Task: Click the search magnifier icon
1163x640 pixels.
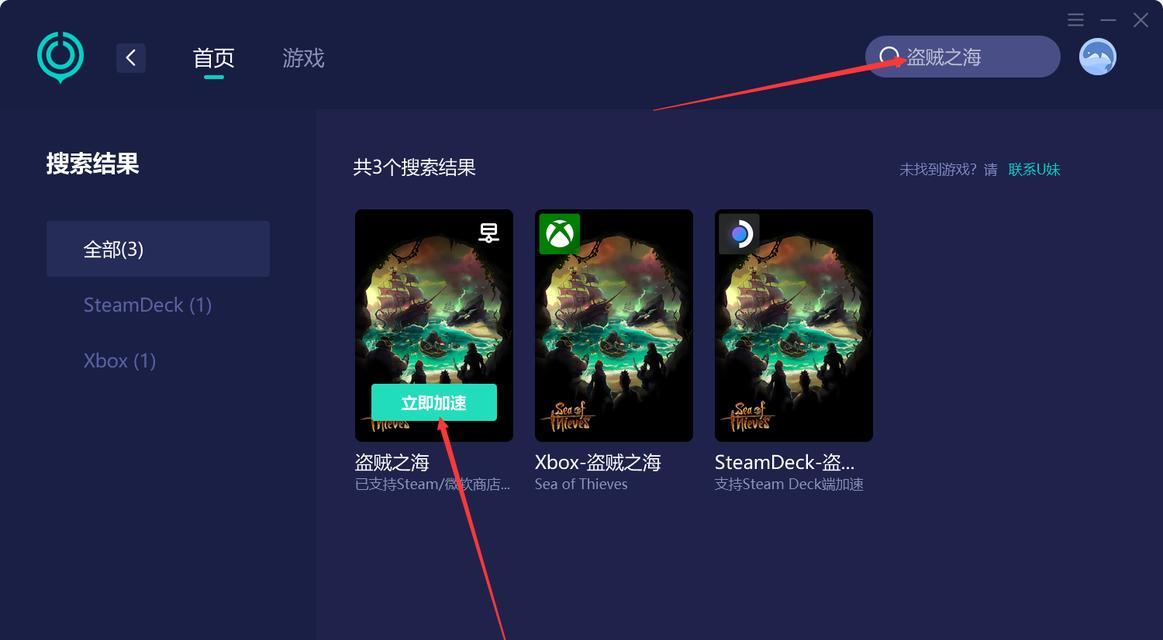Action: pos(889,57)
